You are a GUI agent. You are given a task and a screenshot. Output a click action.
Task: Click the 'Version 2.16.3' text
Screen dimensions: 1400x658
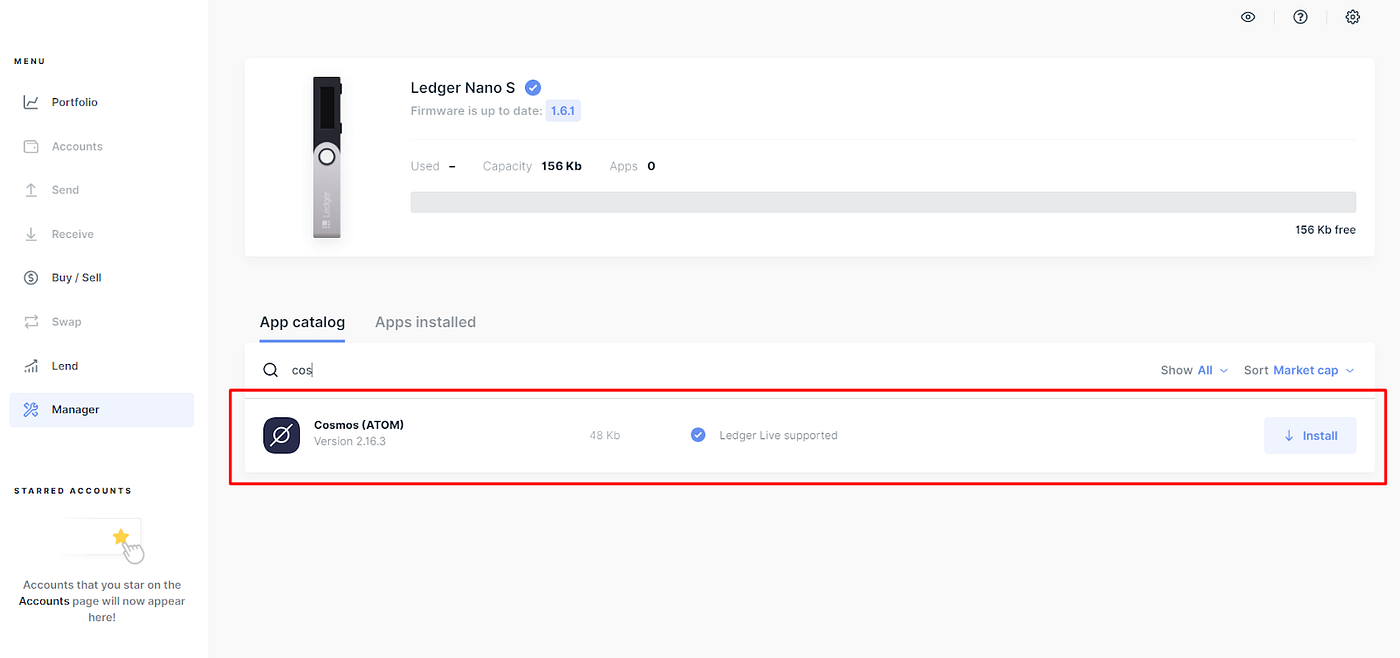(x=350, y=441)
